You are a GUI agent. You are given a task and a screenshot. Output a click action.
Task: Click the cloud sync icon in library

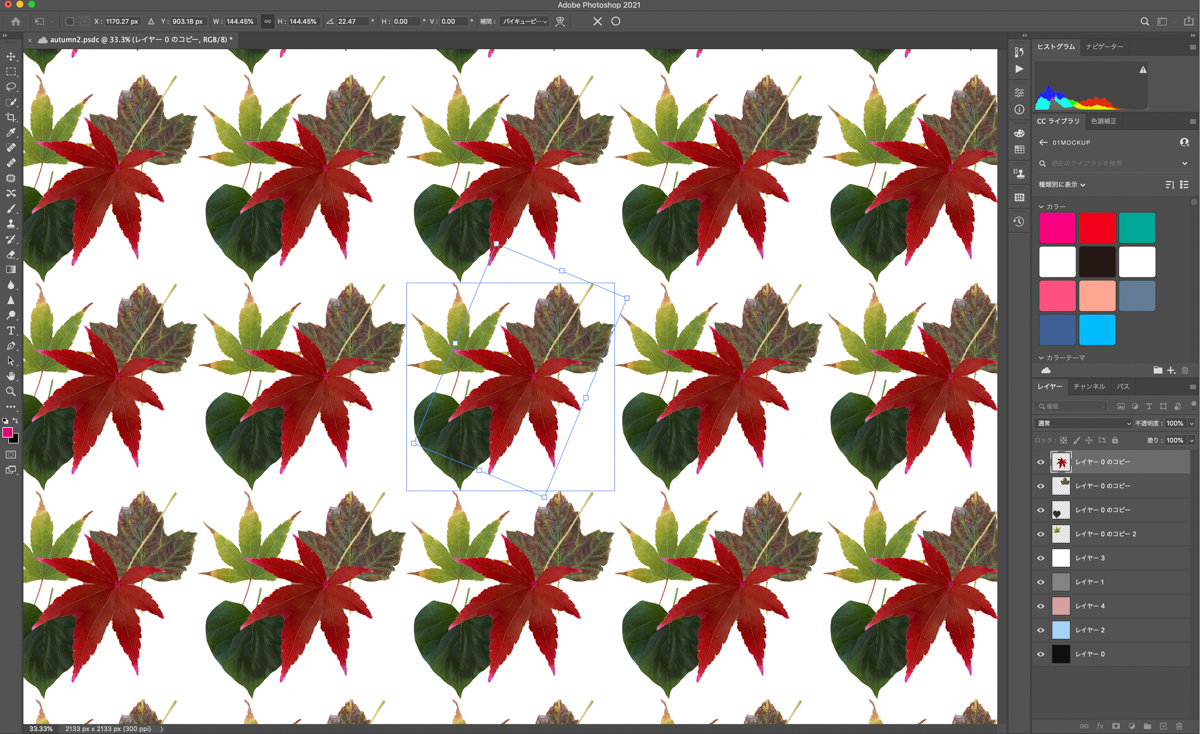(1046, 371)
